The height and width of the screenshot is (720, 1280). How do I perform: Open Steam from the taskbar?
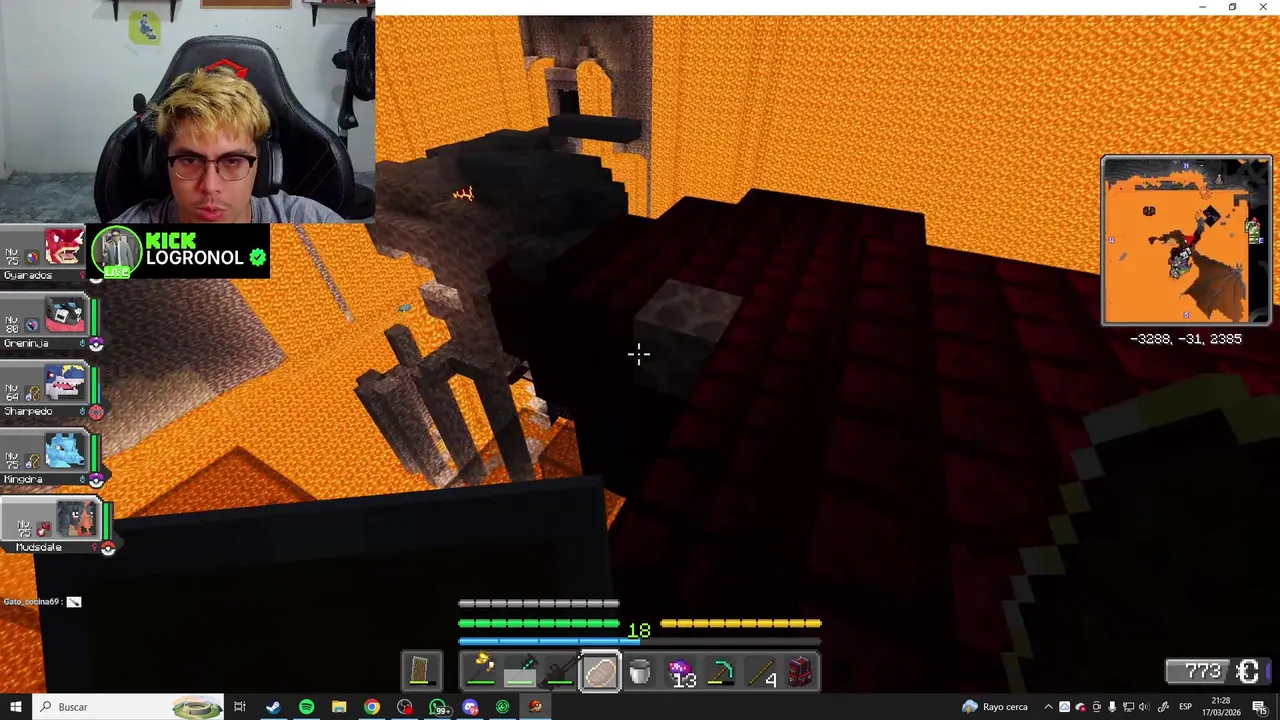click(x=273, y=707)
